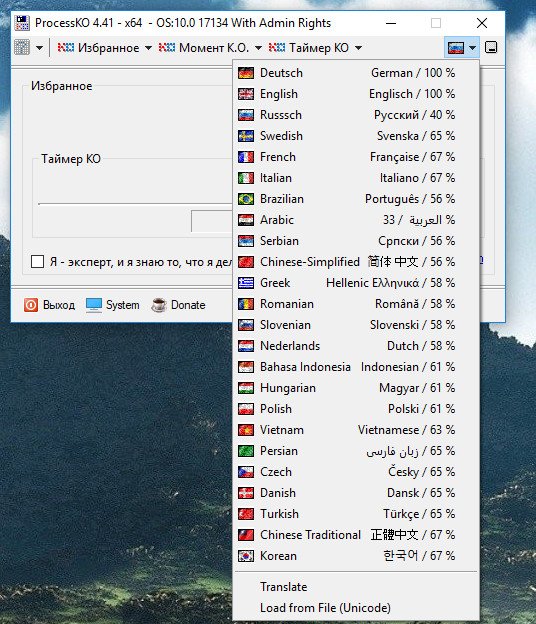Image resolution: width=536 pixels, height=624 pixels.
Task: Click the German flag icon beside Deutsch
Action: pos(246,73)
